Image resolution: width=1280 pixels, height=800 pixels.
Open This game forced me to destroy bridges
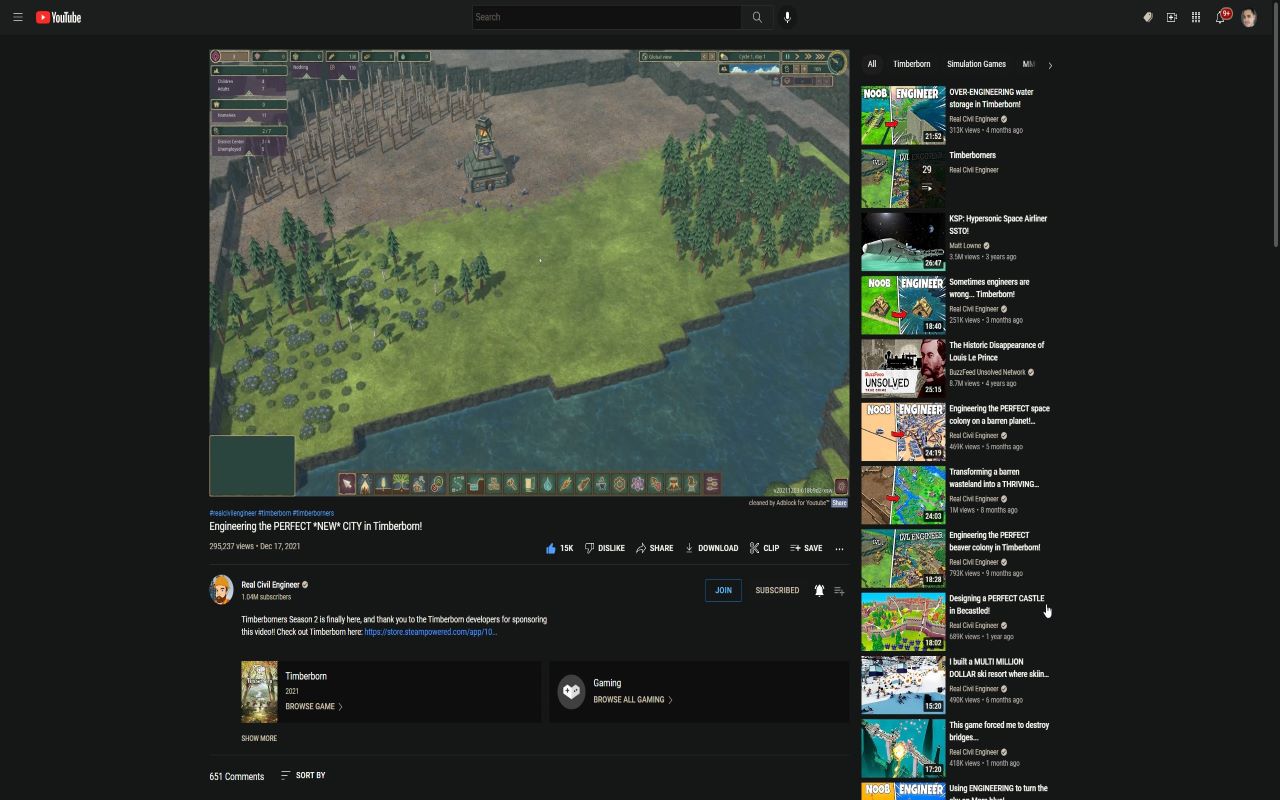tap(903, 748)
